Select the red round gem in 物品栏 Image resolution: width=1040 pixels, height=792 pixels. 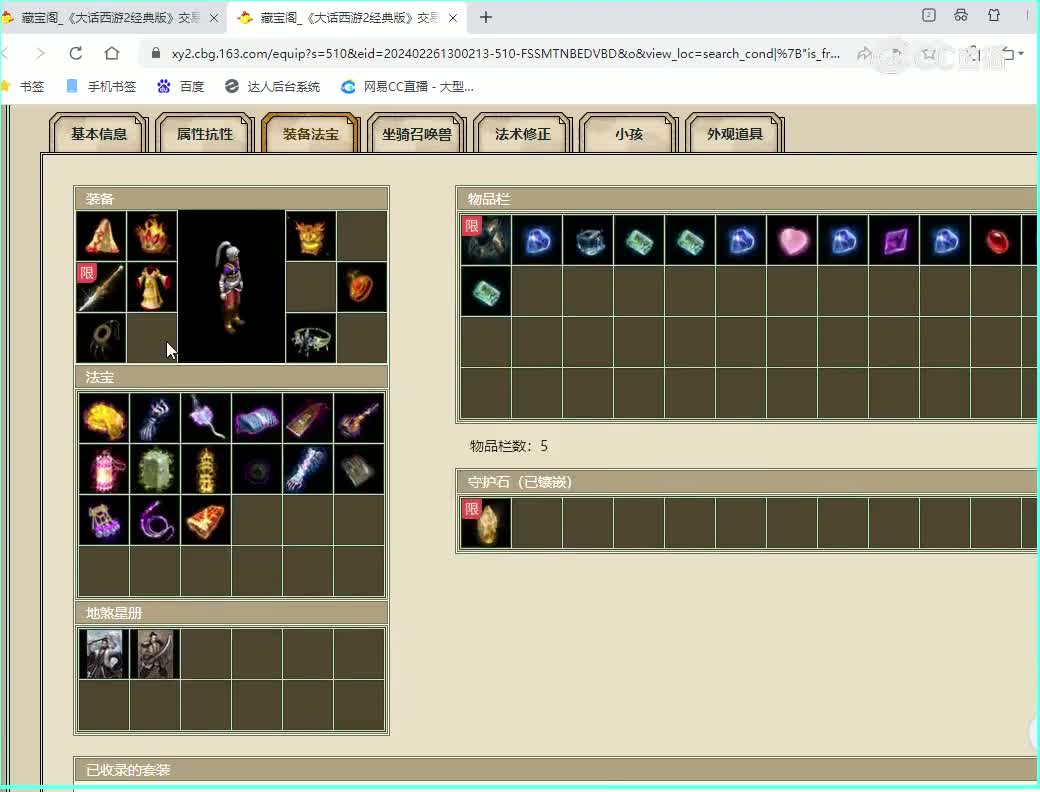click(997, 240)
